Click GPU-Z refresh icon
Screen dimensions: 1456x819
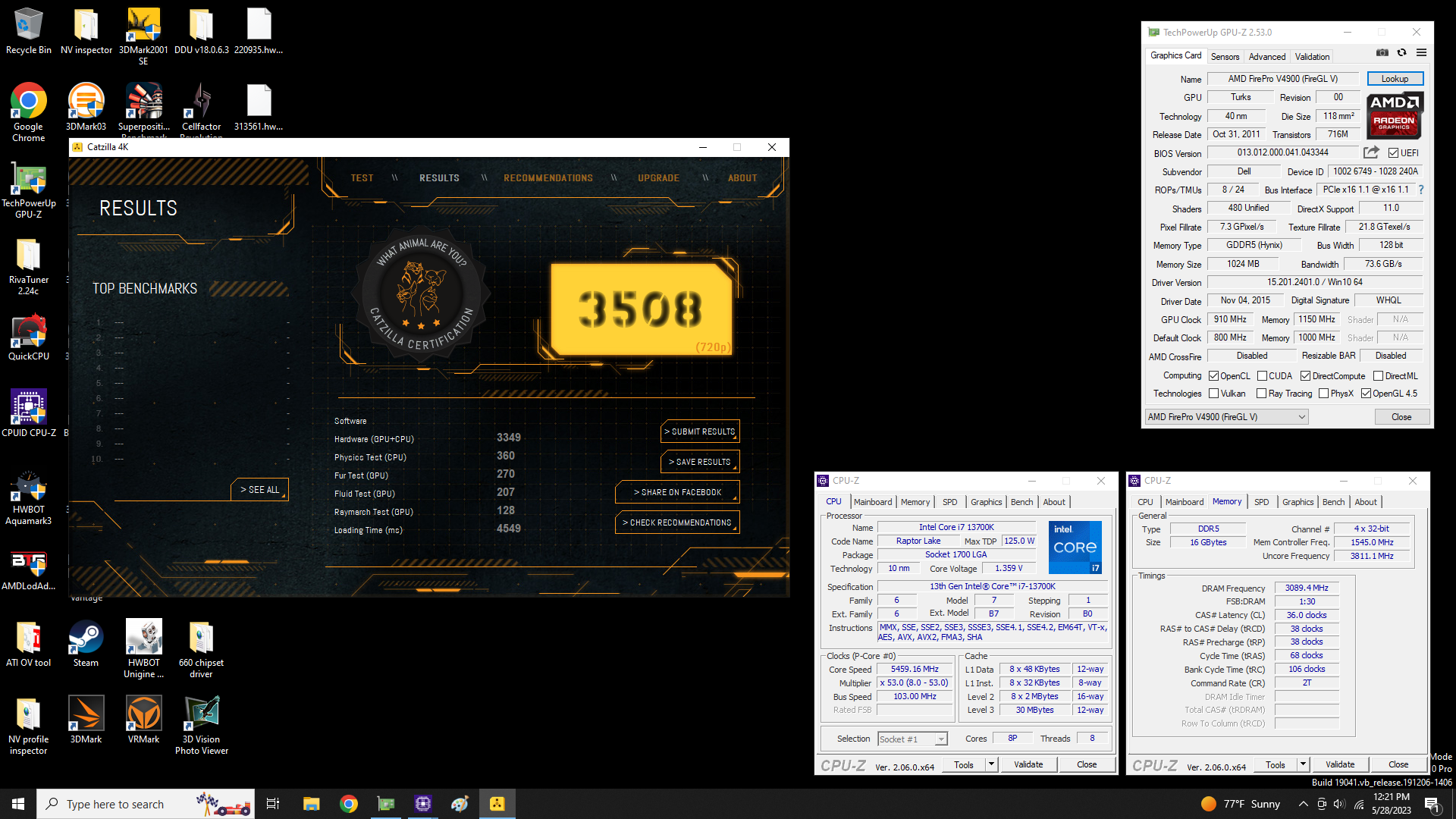(x=1401, y=53)
